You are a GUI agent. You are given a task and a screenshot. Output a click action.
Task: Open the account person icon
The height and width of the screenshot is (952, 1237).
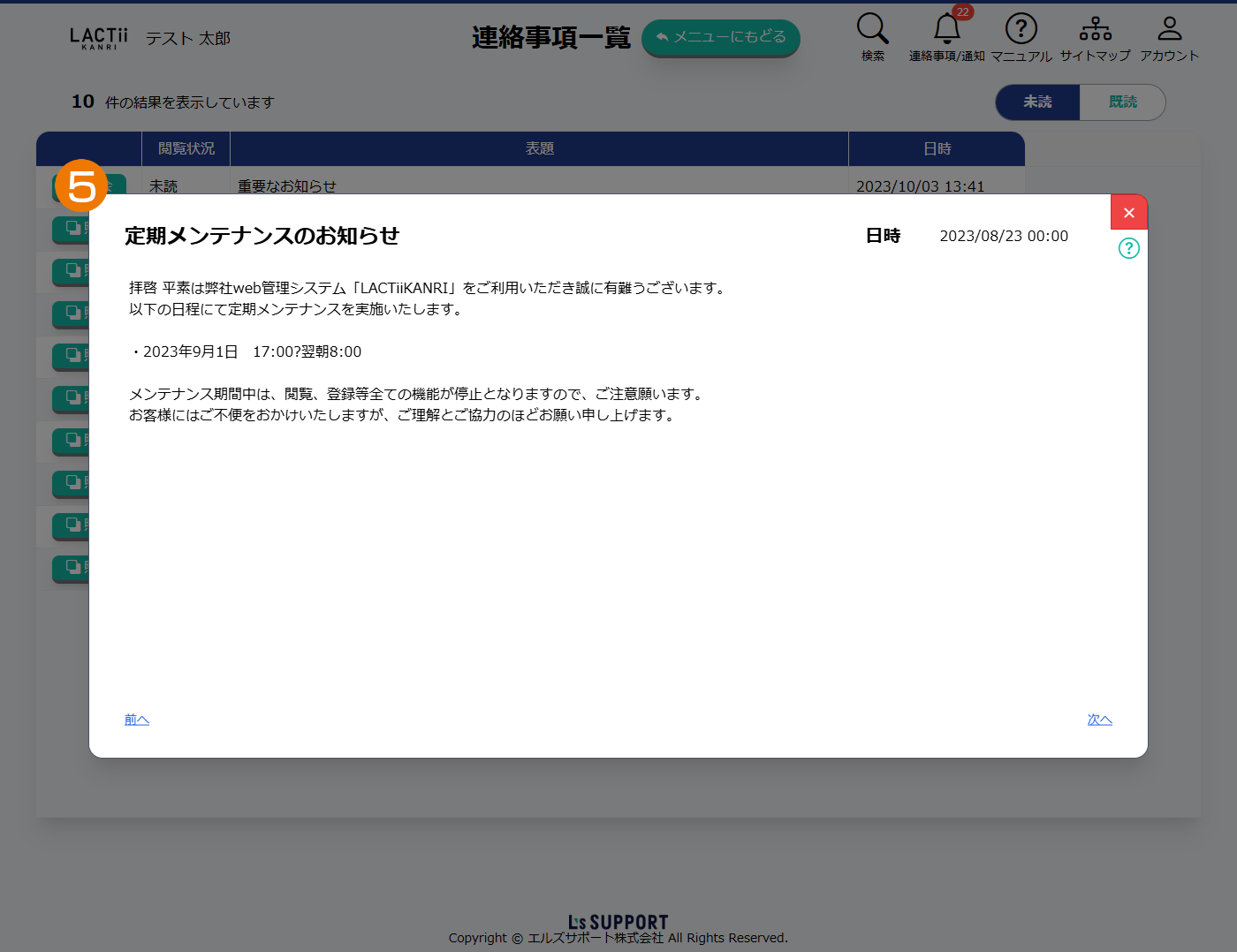tap(1169, 29)
